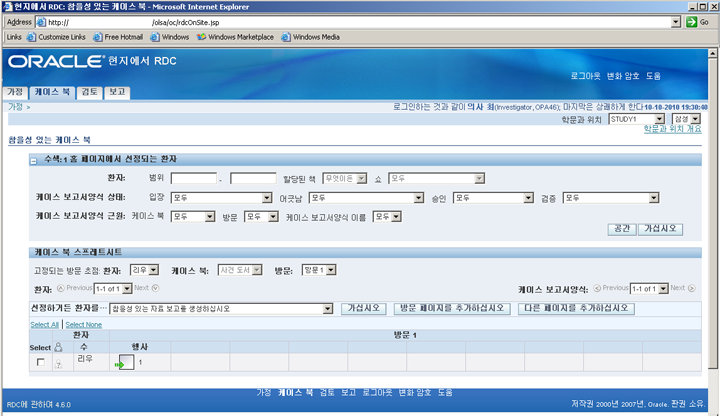
Task: Expand the 입장 status dropdown
Action: pyautogui.click(x=221, y=198)
